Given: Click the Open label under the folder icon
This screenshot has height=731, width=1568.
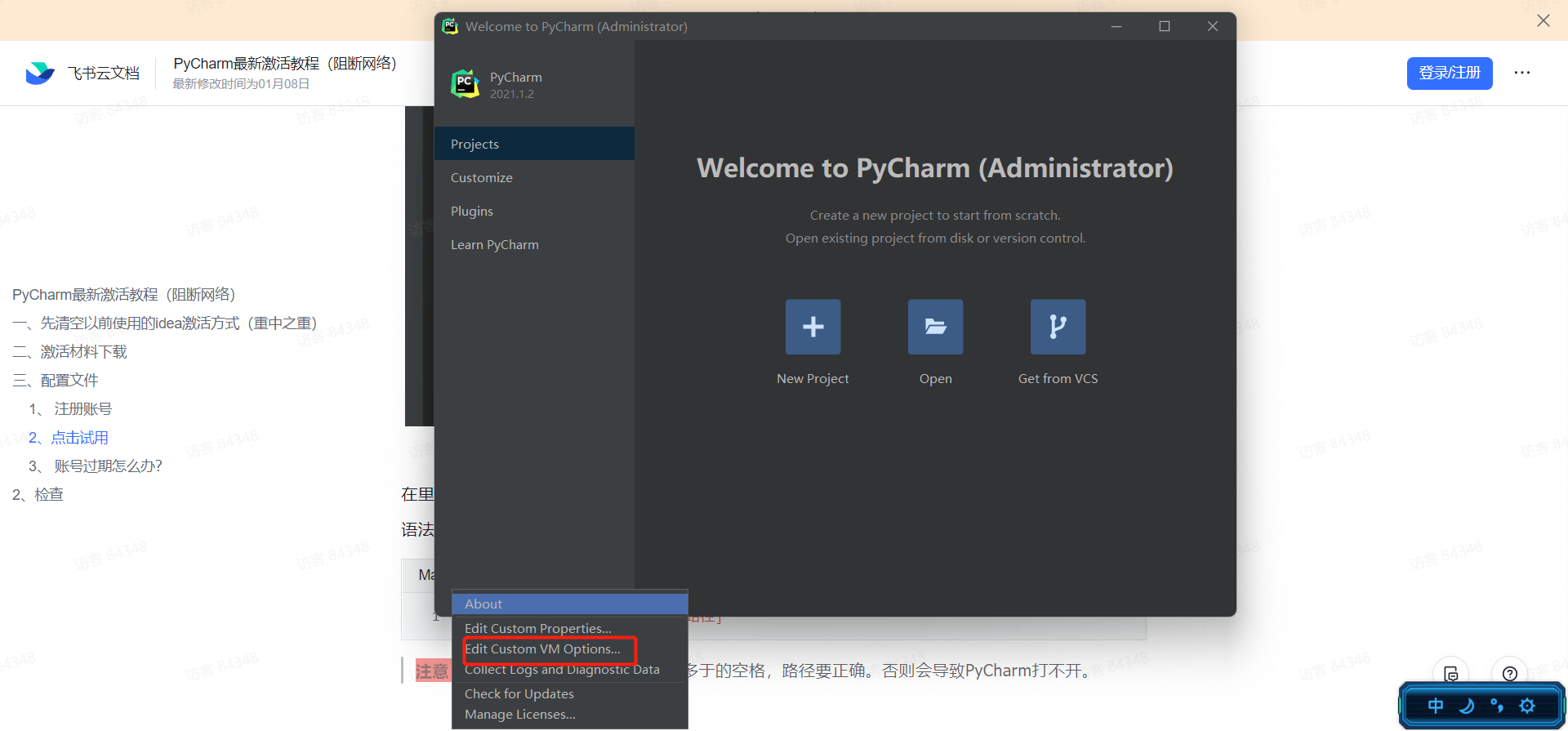Looking at the screenshot, I should [935, 379].
